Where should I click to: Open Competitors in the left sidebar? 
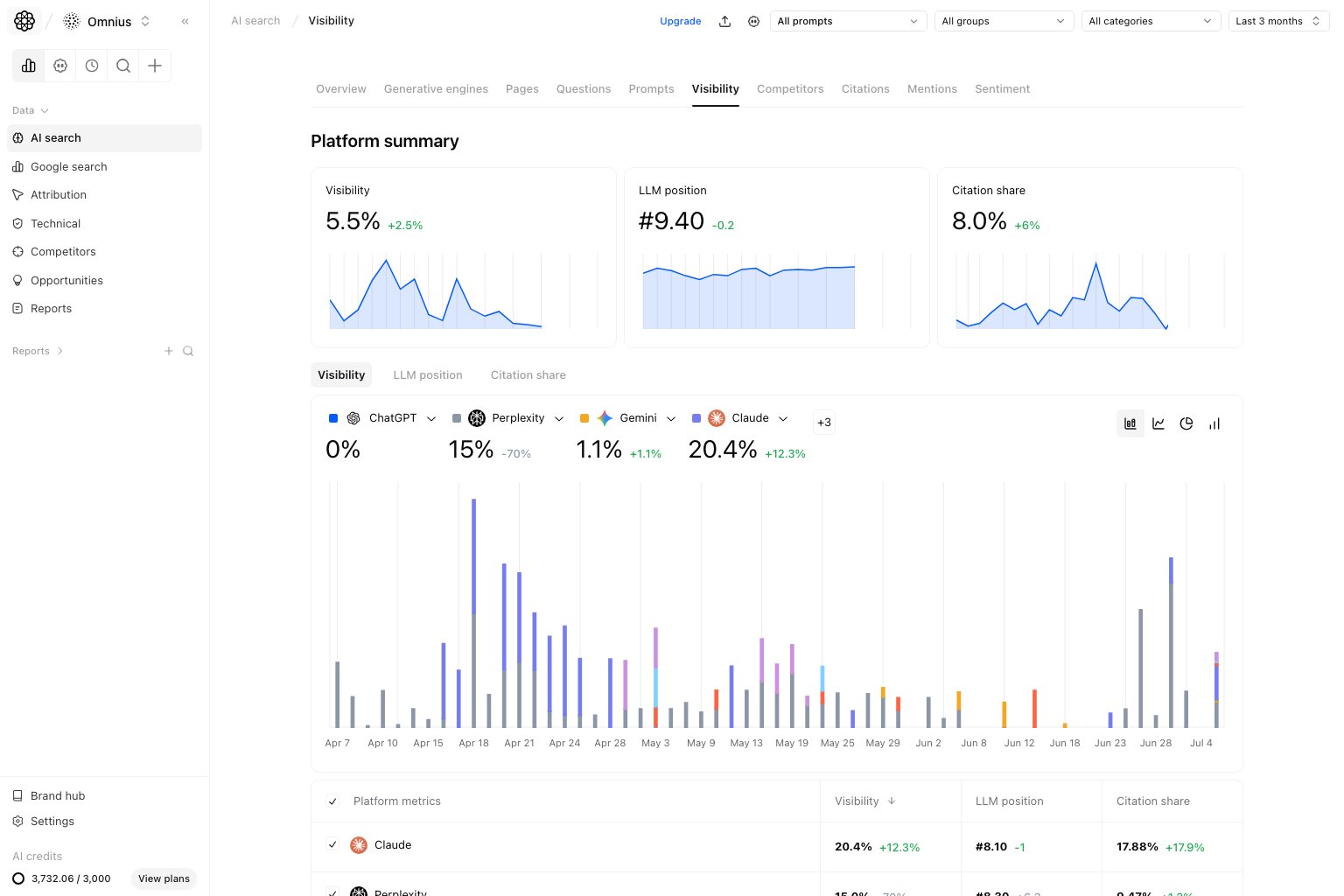coord(105,251)
